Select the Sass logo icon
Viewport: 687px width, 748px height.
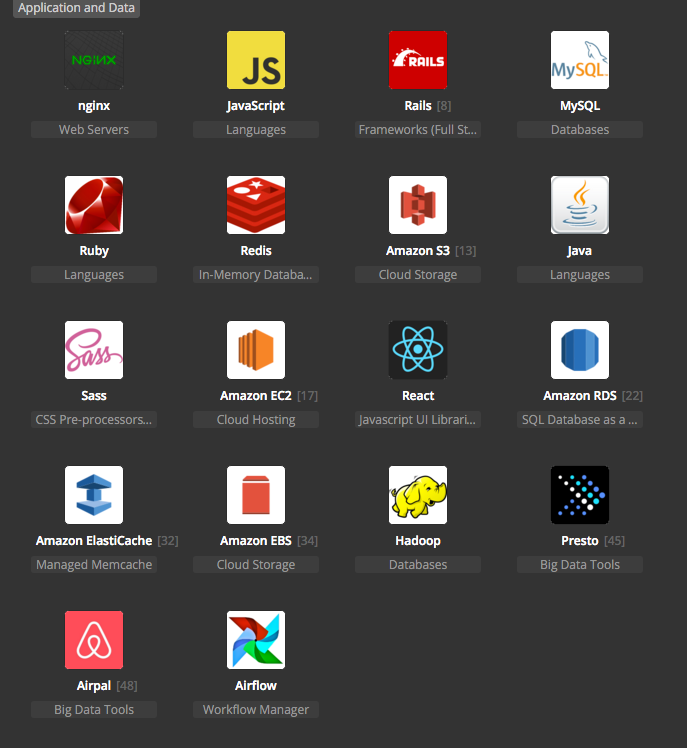(94, 350)
